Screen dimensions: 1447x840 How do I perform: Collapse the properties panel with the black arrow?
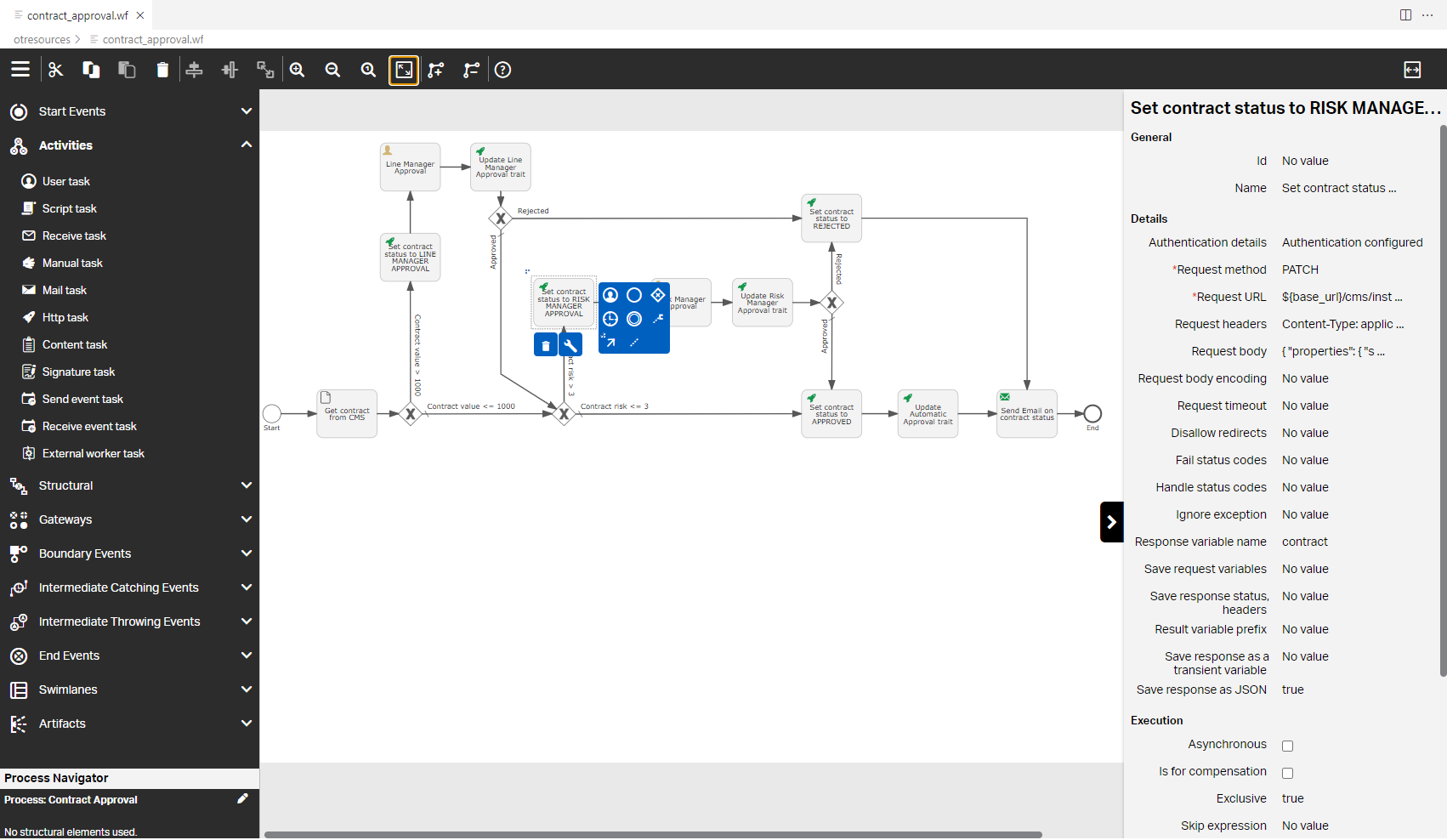coord(1111,522)
